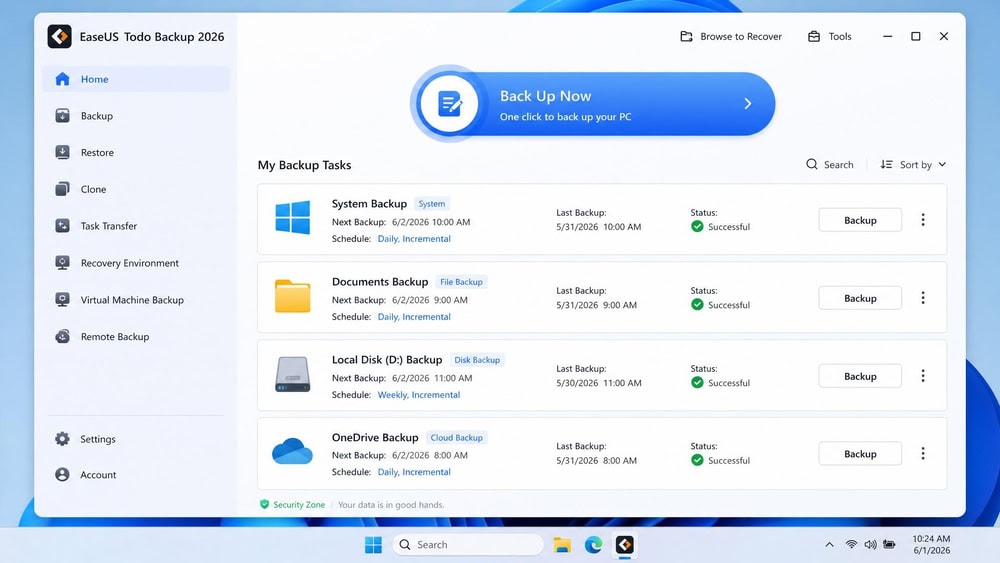Click the Weekly, Incremental schedule link
The image size is (1000, 563).
[x=418, y=395]
